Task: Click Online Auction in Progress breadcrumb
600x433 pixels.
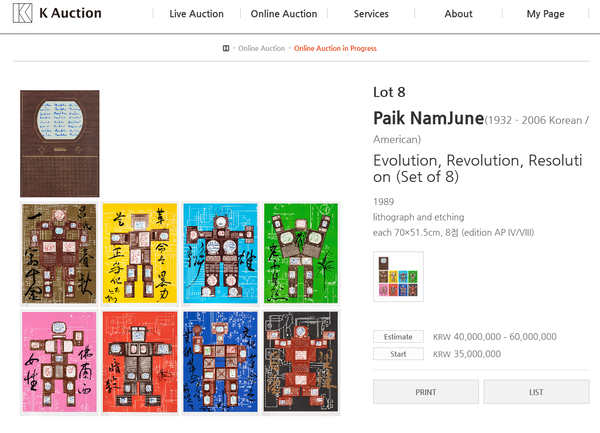Action: tap(335, 48)
